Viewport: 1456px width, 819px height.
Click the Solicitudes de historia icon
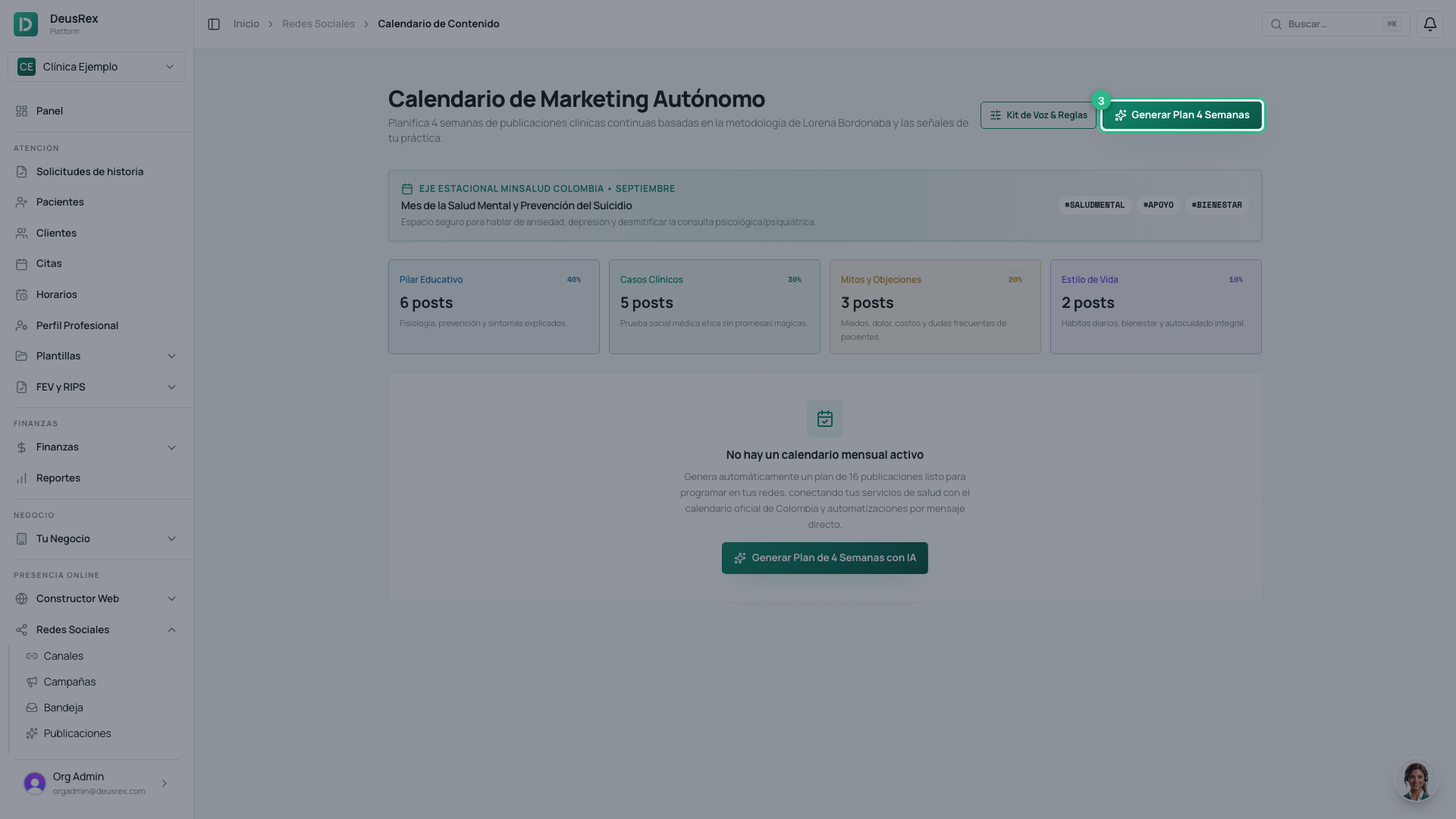[x=21, y=172]
